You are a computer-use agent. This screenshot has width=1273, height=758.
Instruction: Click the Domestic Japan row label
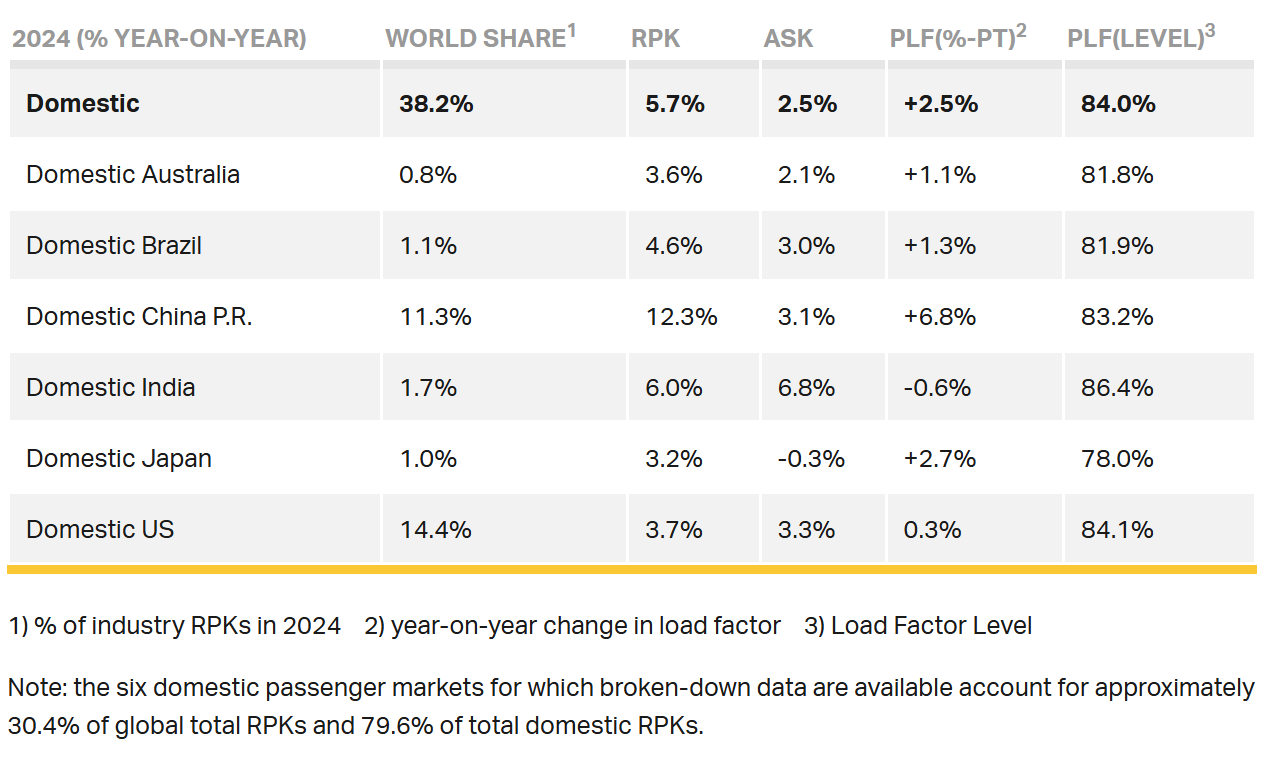(x=119, y=458)
